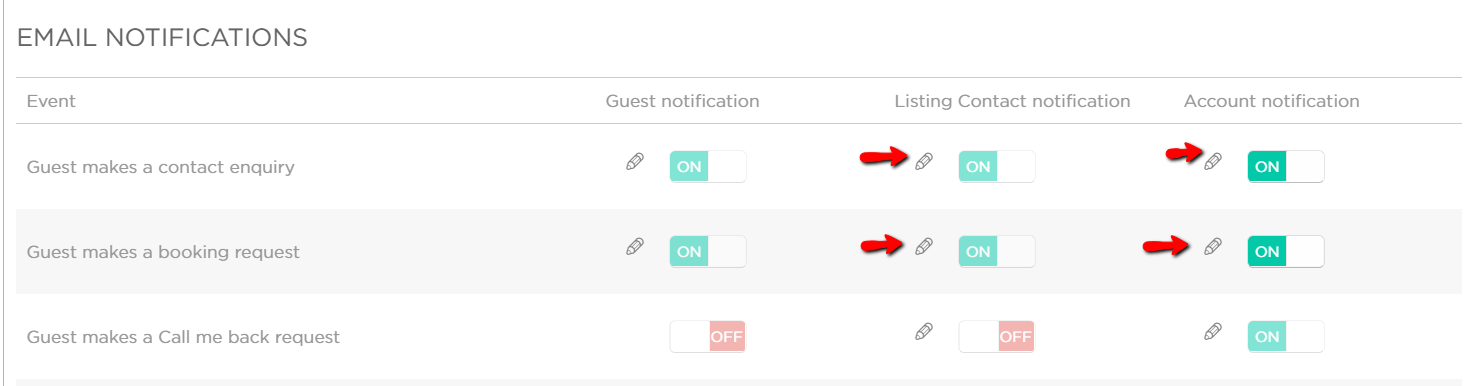Edit Guest notification for booking request
The image size is (1476, 386).
tap(634, 246)
